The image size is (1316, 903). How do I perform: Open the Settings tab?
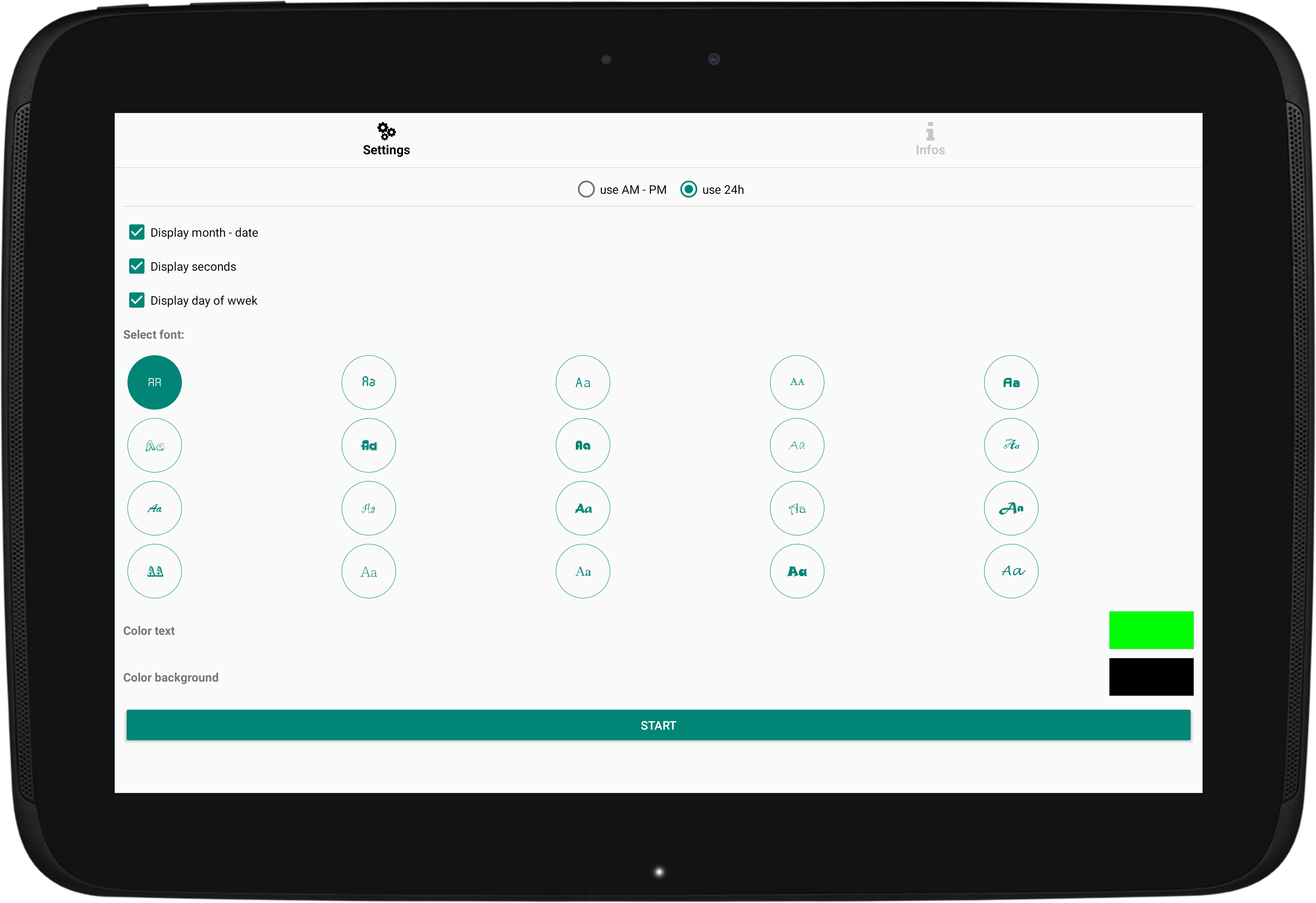(x=386, y=140)
